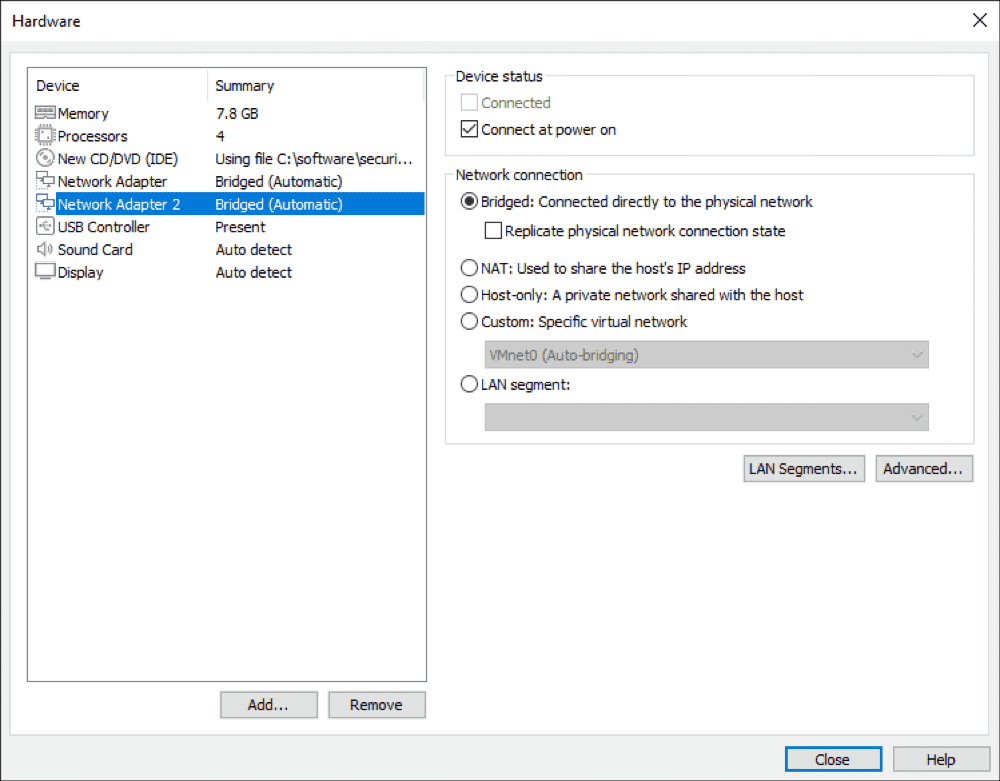Select the Network Adapter 2 row label
Viewport: 1000px width, 781px height.
click(x=119, y=204)
